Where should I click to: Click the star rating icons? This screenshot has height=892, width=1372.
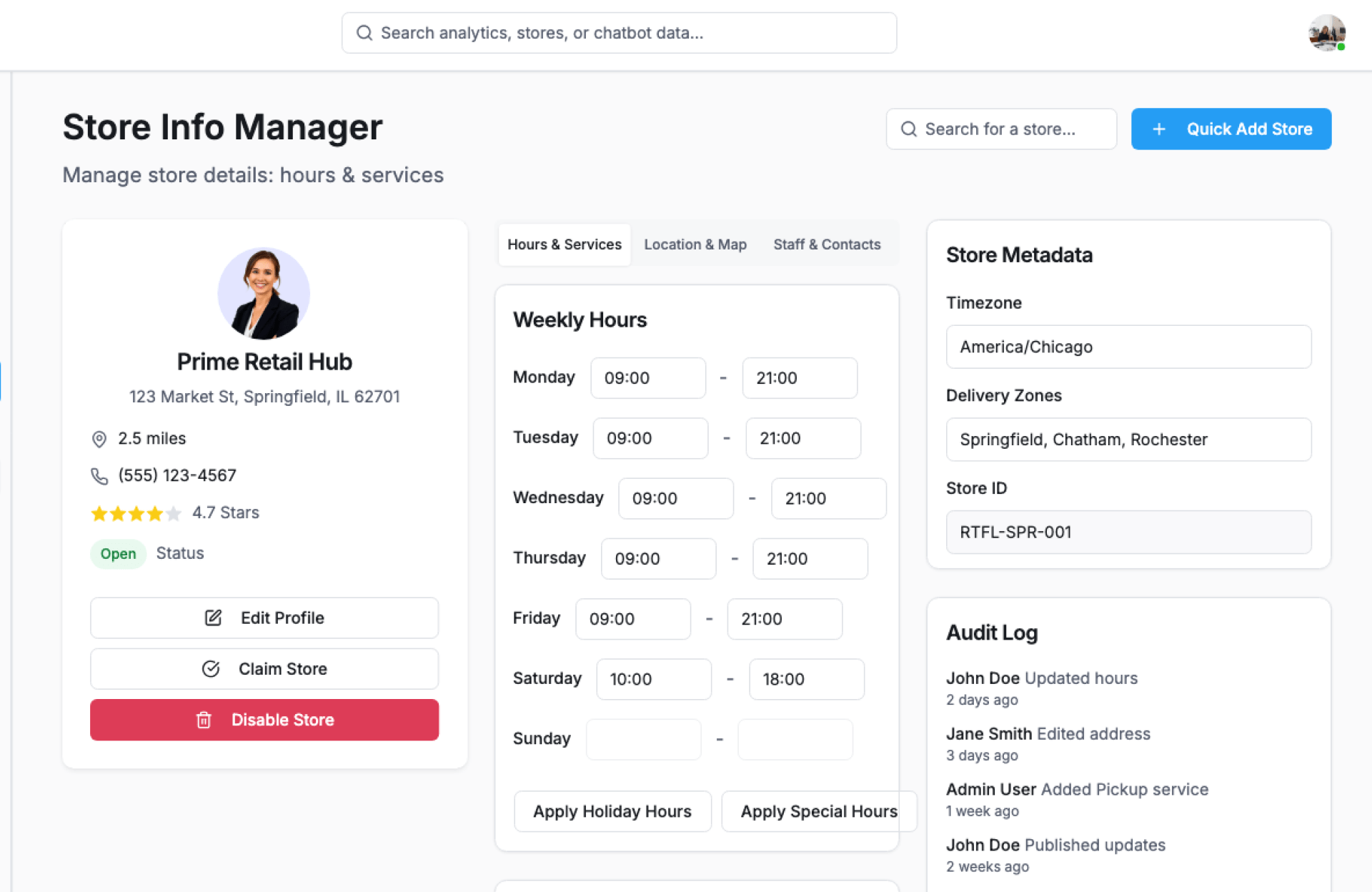pyautogui.click(x=136, y=513)
